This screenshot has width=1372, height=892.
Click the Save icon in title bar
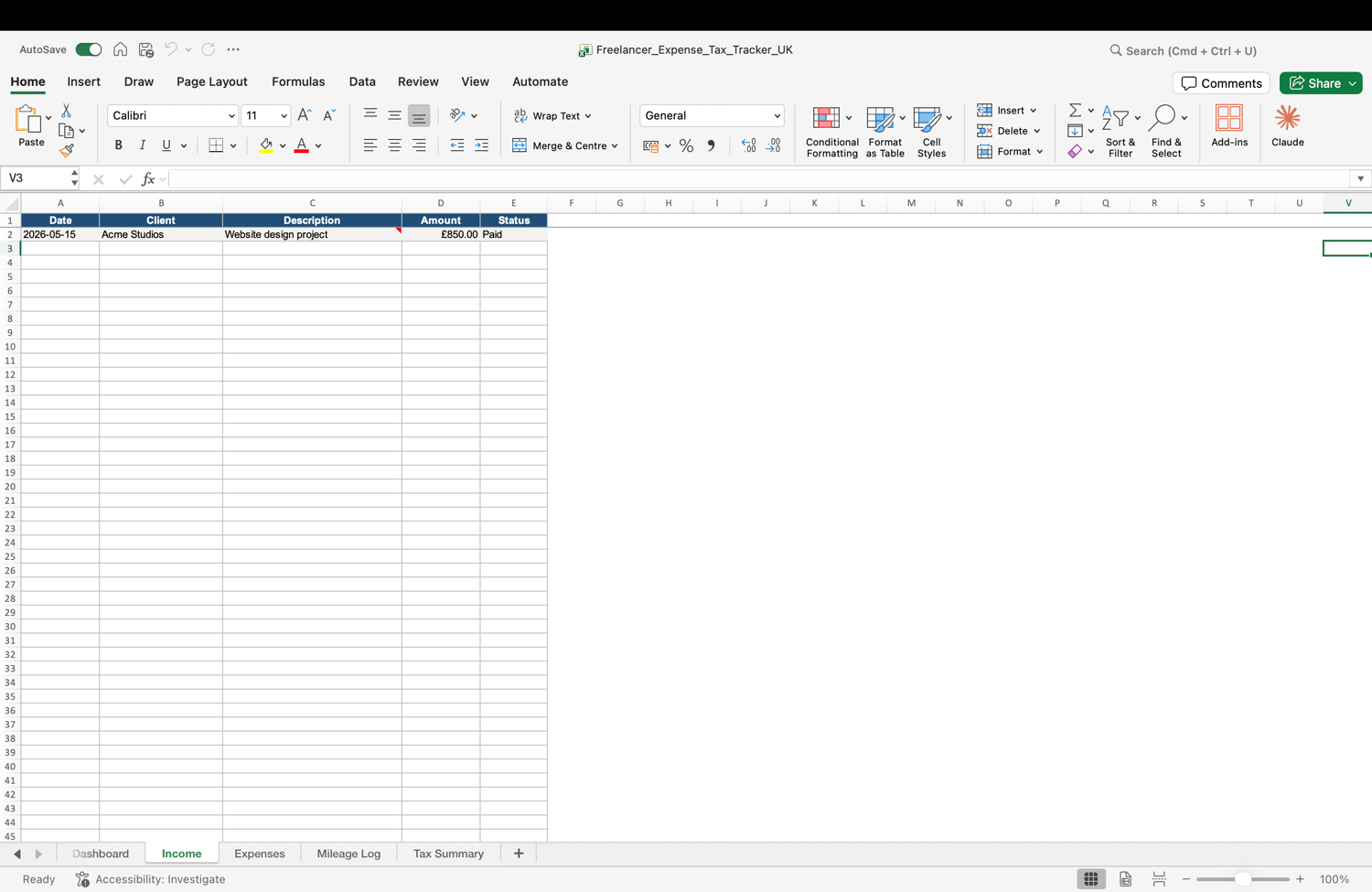click(x=145, y=49)
